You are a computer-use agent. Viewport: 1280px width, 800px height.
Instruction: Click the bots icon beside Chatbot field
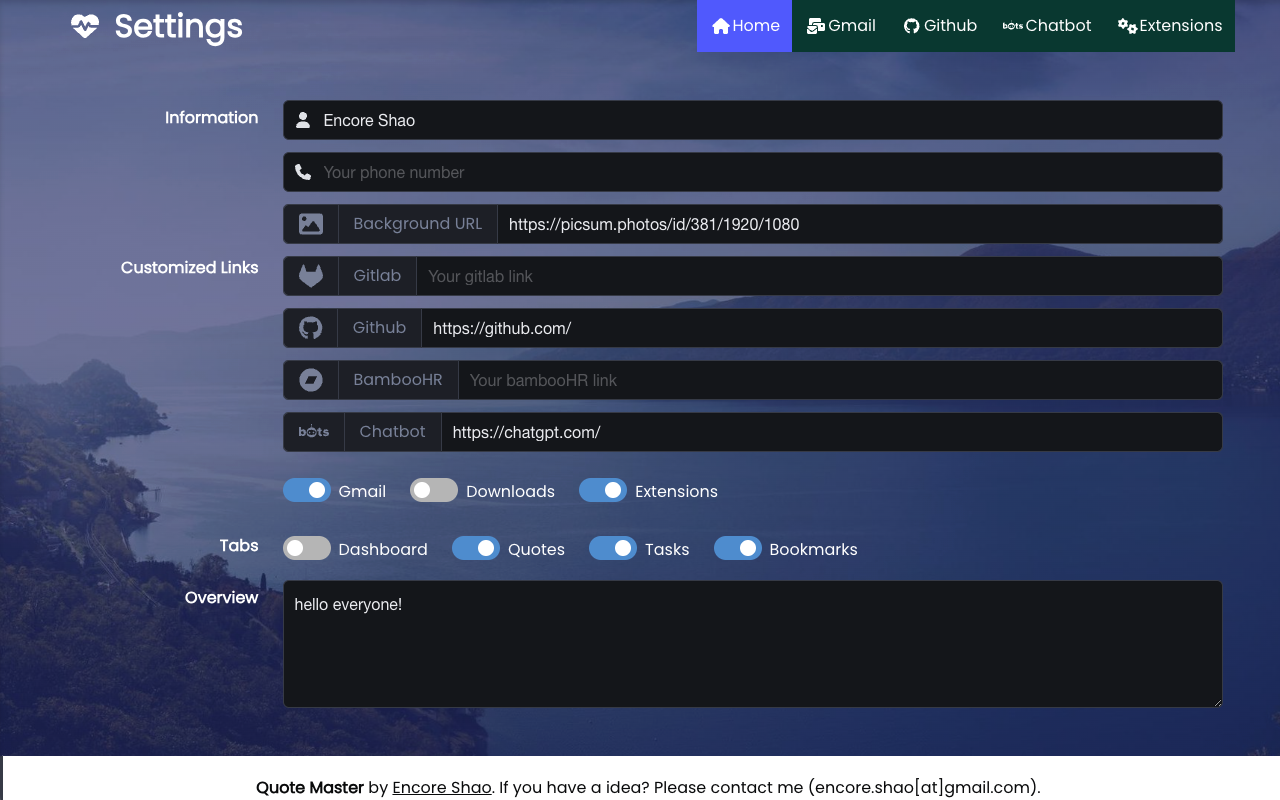tap(313, 431)
